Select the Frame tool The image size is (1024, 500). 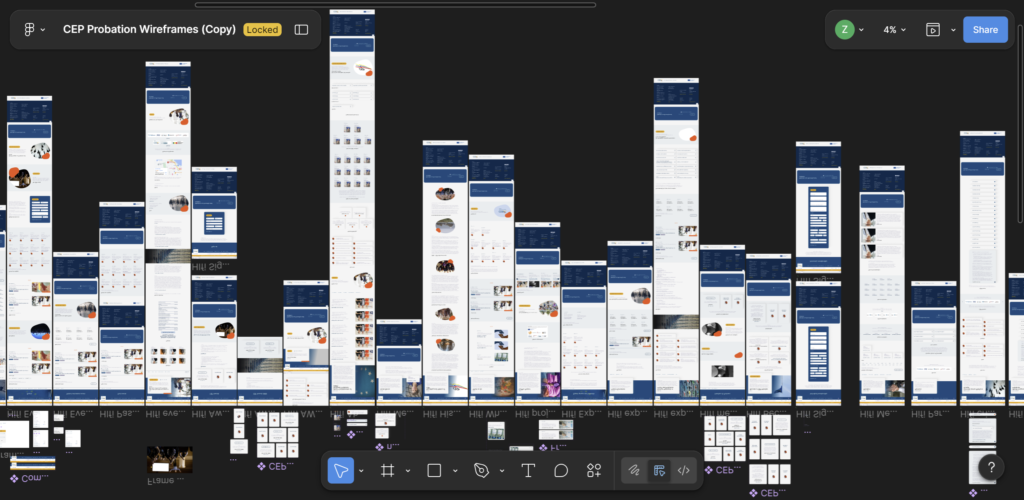[388, 471]
